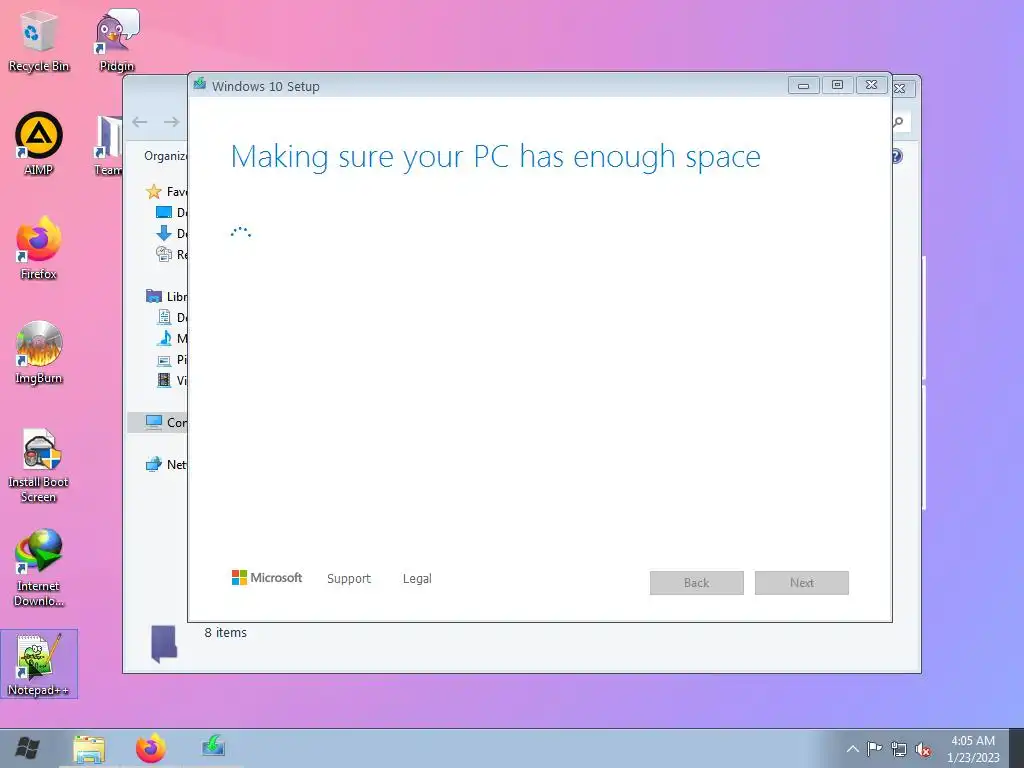
Task: Select Desktop icon in Explorer Favorites
Action: click(x=163, y=212)
